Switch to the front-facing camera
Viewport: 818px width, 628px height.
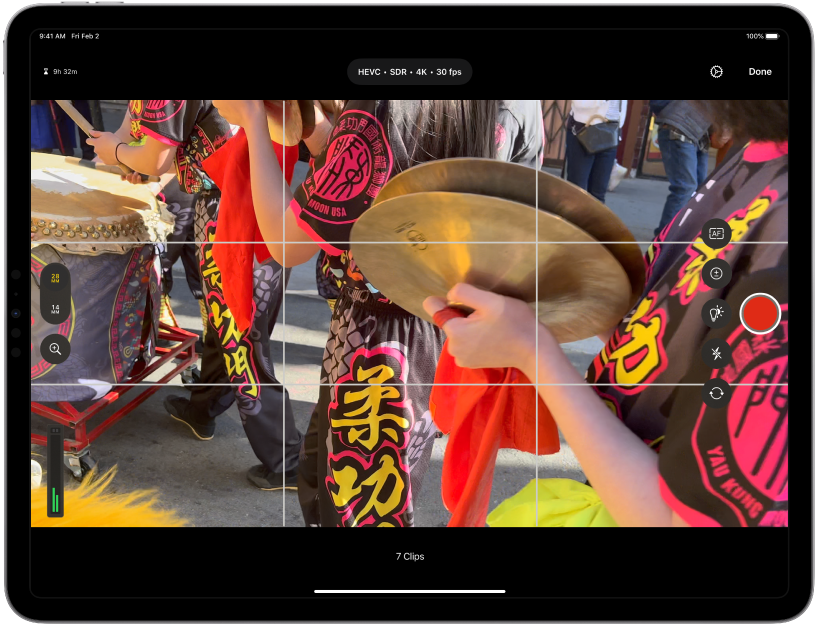[715, 392]
